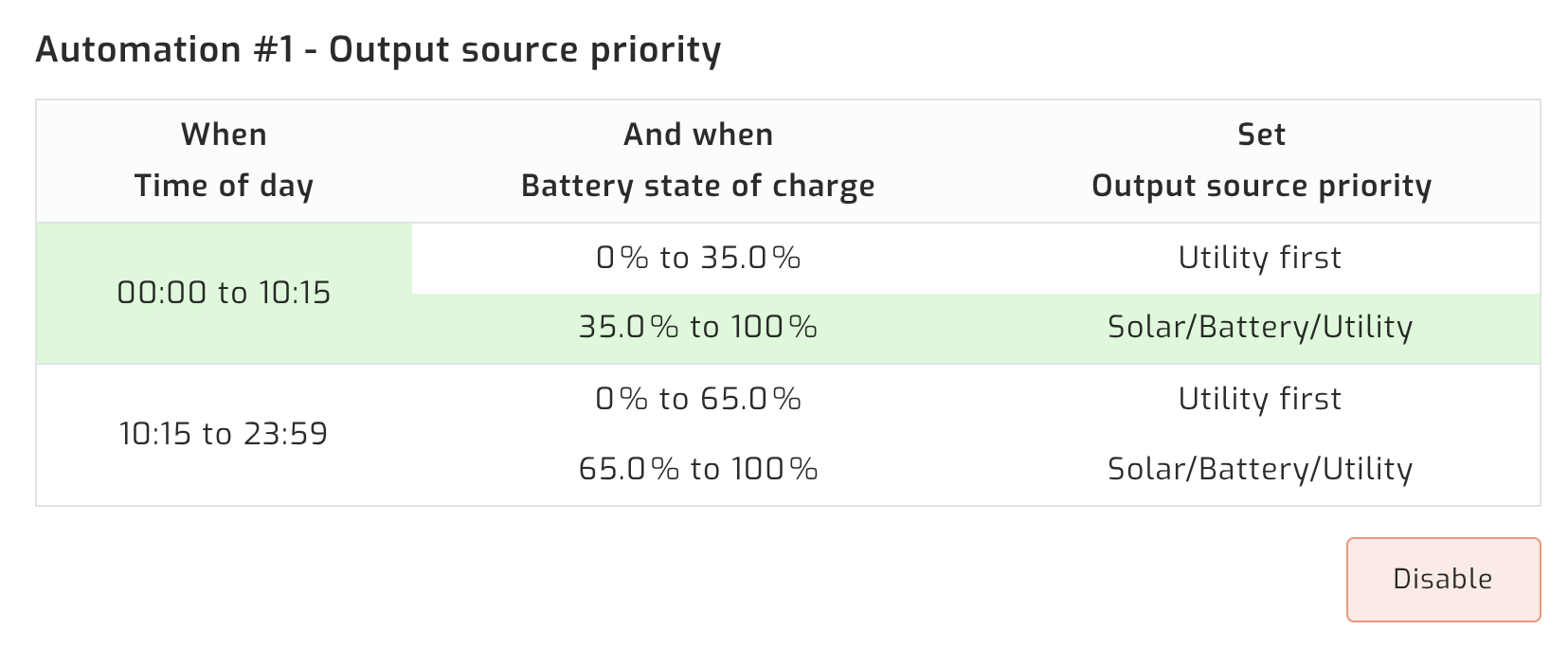Click the Automation #1 - Output source priority title
The height and width of the screenshot is (648, 1568).
tap(379, 48)
